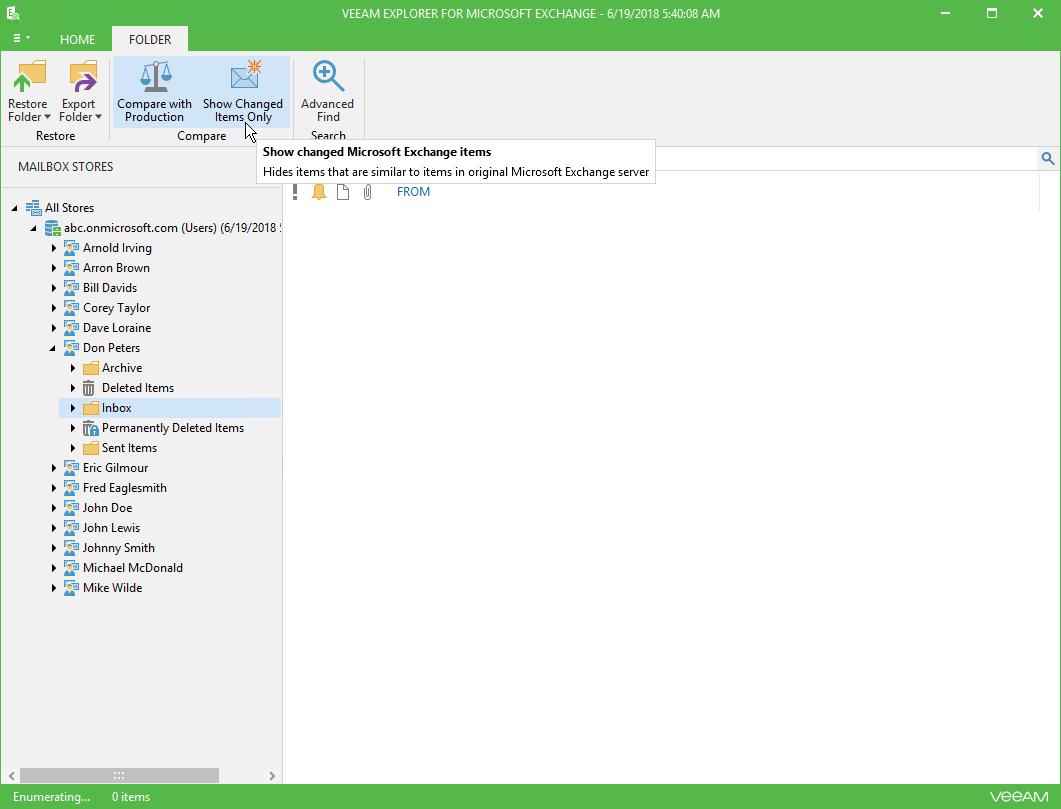Open Restore Folder dropdown arrow
The image size is (1061, 809).
47,117
